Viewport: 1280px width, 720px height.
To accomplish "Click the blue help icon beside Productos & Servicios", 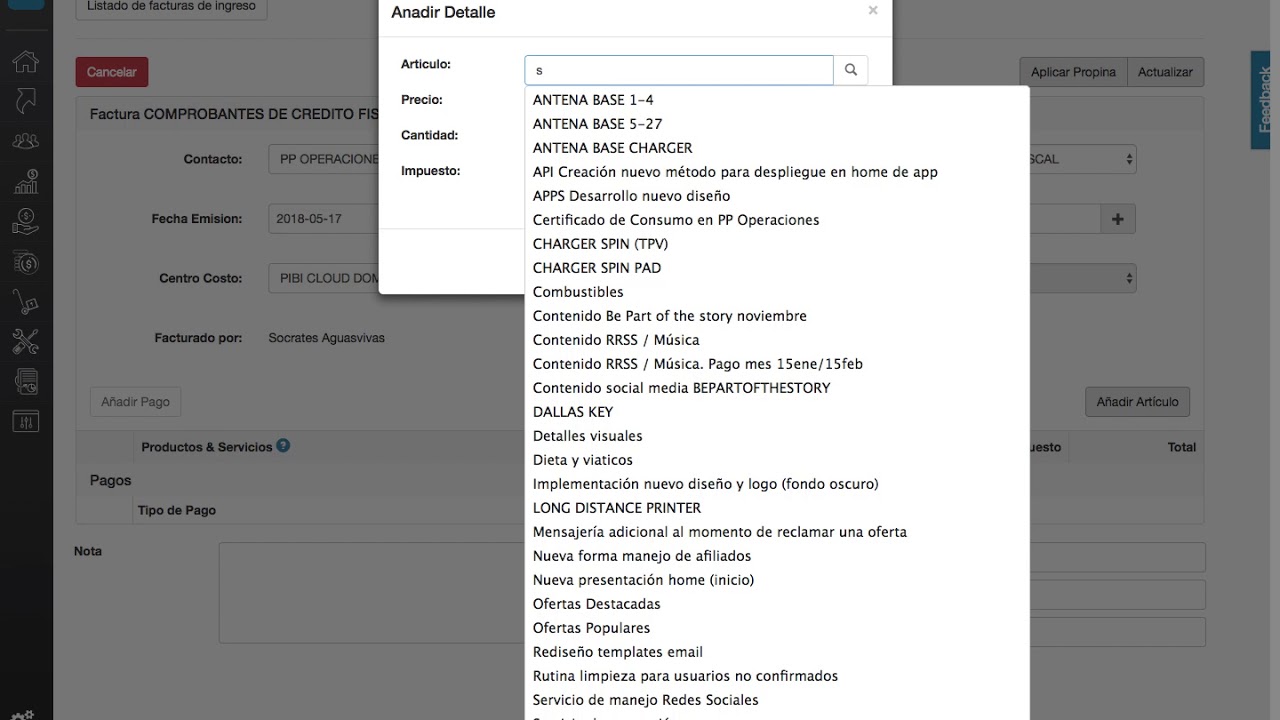I will click(283, 446).
